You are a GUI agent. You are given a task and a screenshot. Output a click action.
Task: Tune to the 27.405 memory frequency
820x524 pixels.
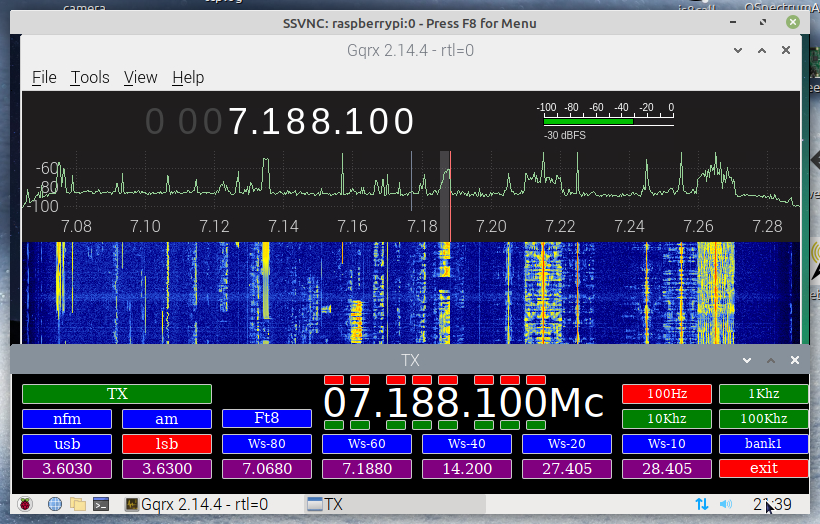566,469
